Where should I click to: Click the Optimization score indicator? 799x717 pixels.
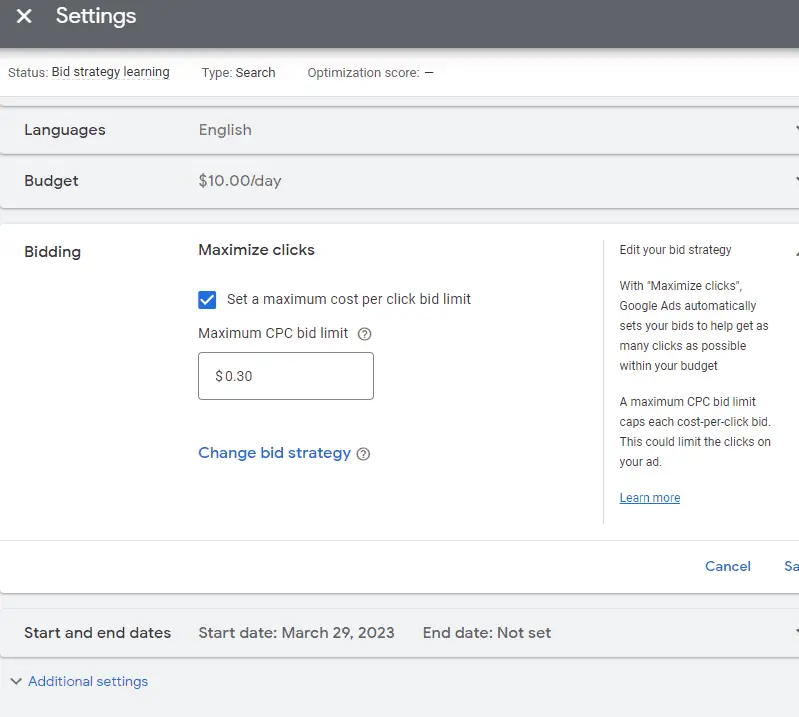[x=370, y=73]
